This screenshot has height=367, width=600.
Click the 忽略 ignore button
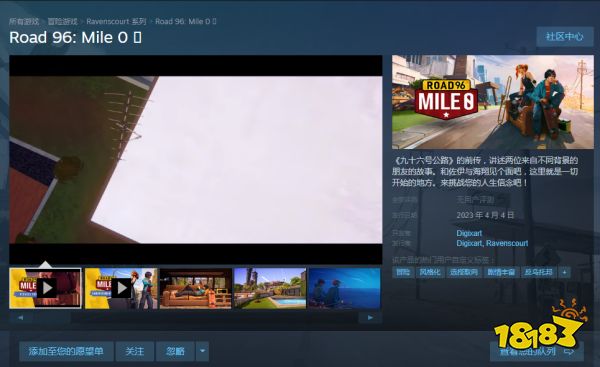175,351
